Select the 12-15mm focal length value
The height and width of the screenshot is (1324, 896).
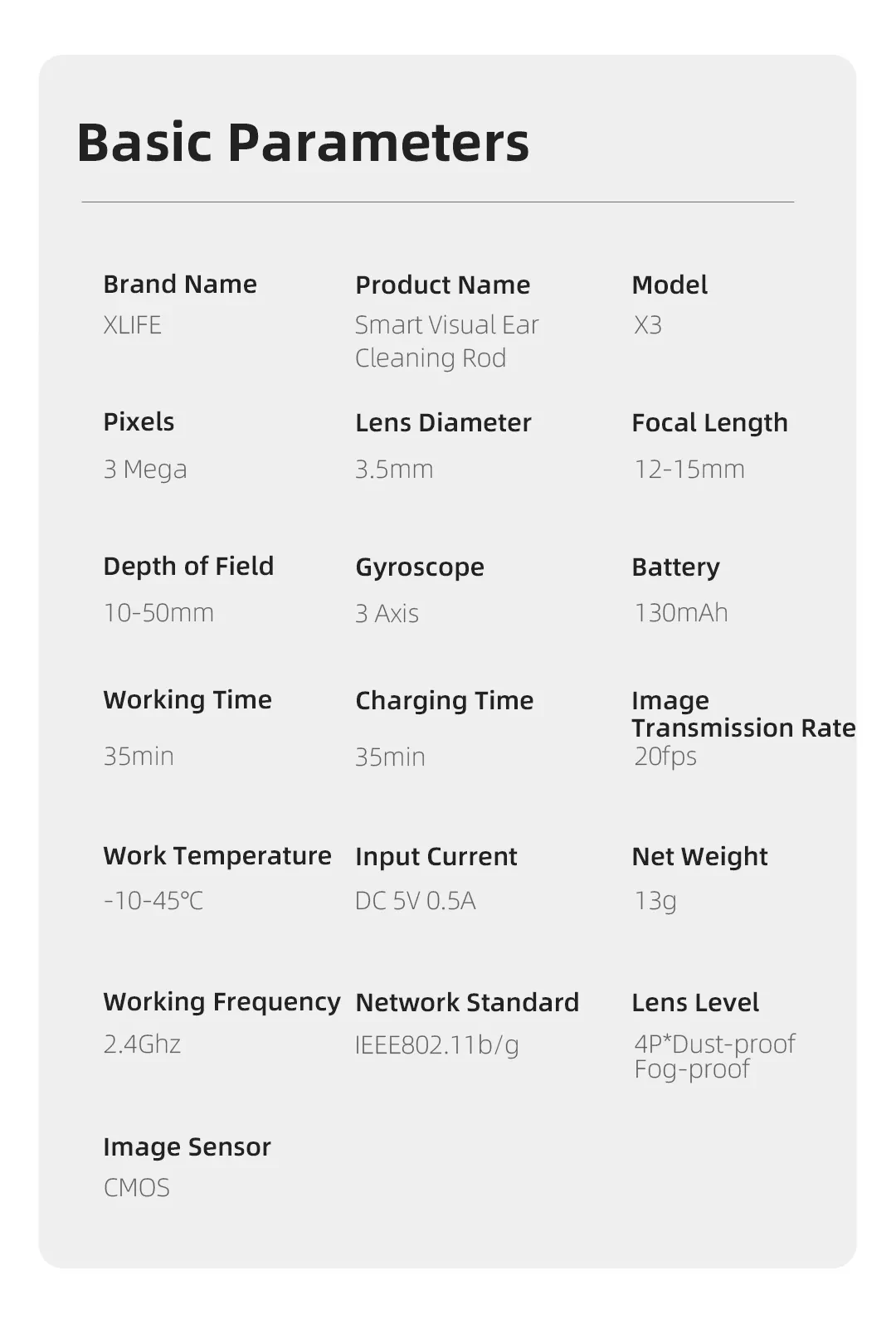click(x=689, y=470)
